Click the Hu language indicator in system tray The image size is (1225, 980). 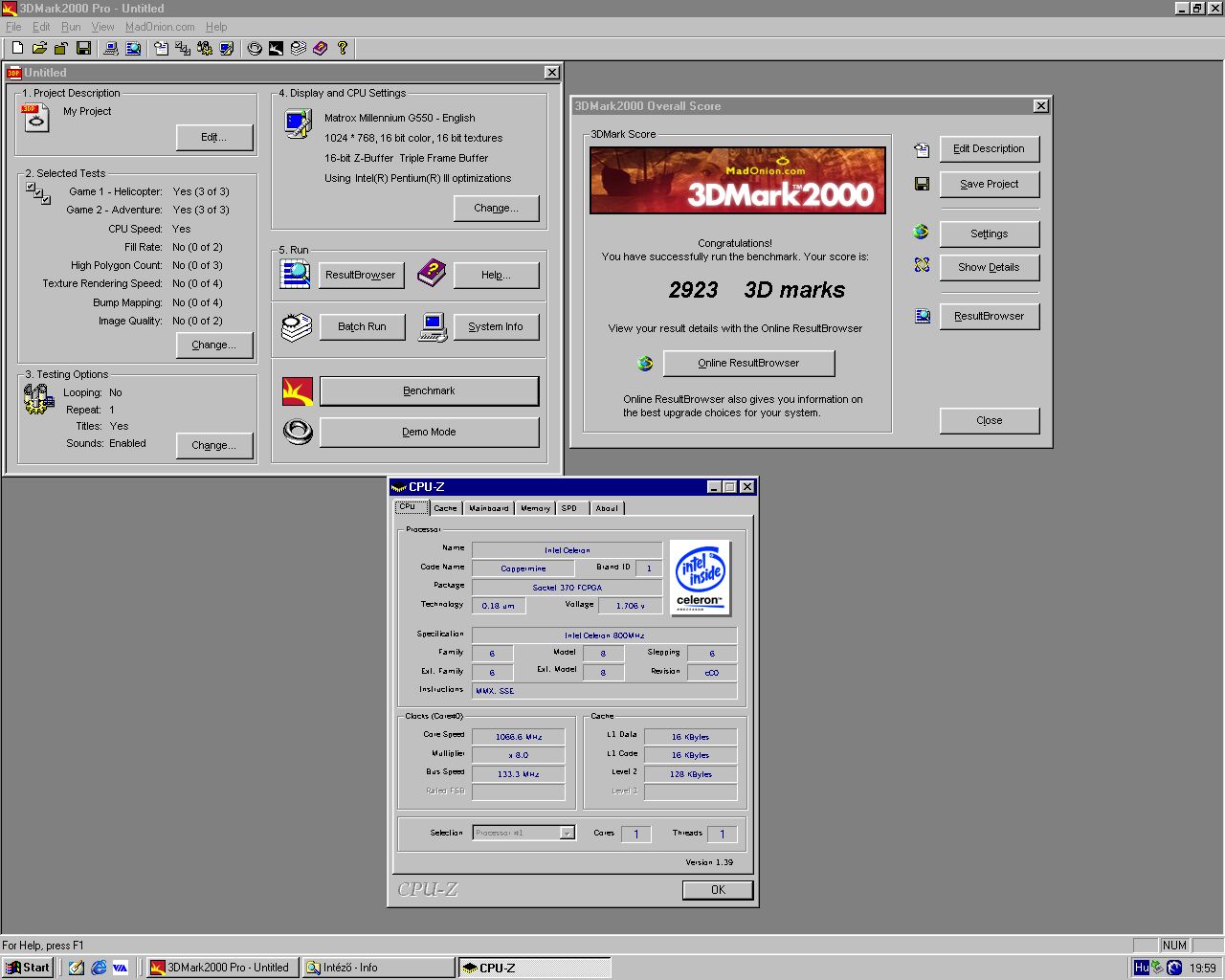pyautogui.click(x=1141, y=968)
